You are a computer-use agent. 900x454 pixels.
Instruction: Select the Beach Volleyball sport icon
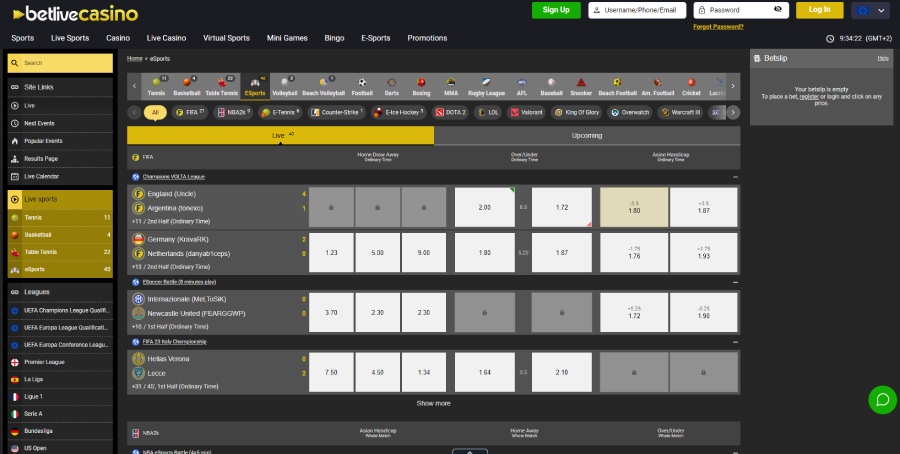pyautogui.click(x=324, y=86)
